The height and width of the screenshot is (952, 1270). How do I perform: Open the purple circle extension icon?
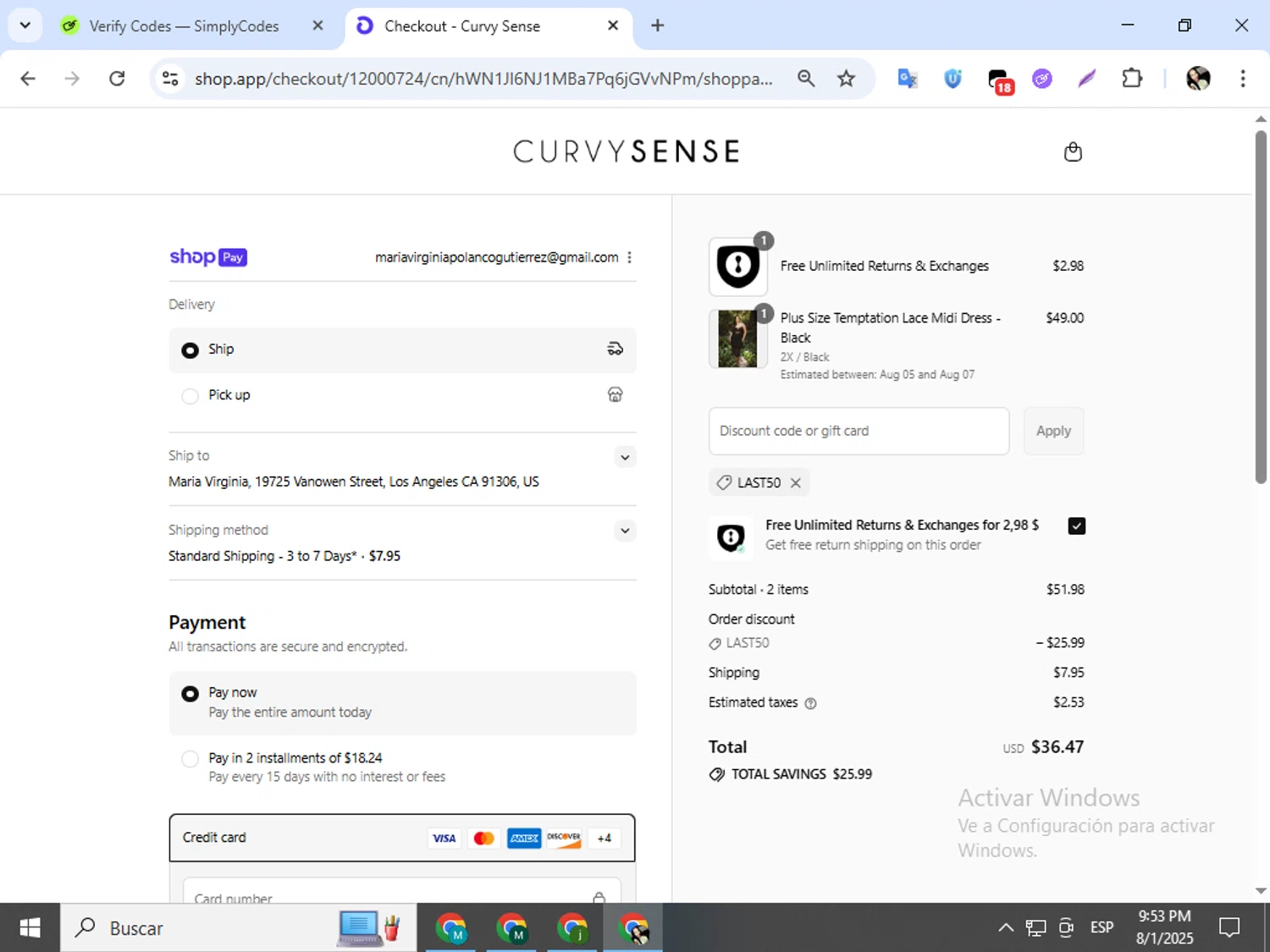tap(1042, 79)
